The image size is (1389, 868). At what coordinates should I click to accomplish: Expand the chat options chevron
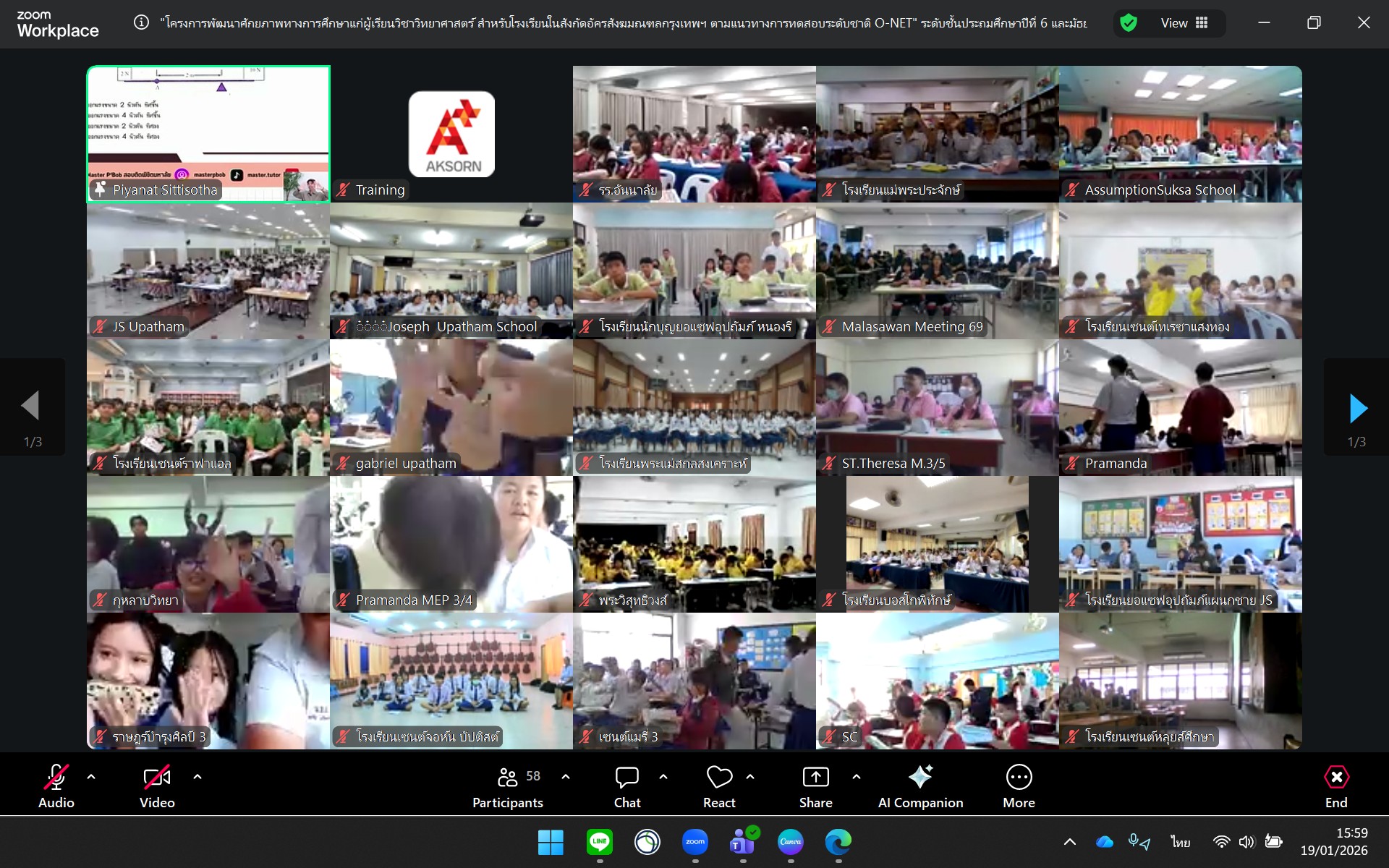[663, 777]
